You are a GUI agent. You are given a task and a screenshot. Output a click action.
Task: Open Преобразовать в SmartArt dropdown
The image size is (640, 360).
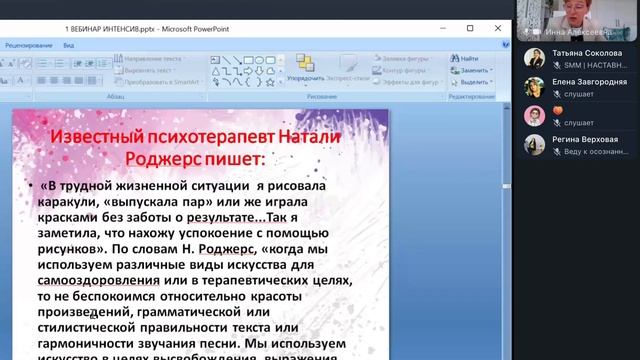[x=158, y=82]
